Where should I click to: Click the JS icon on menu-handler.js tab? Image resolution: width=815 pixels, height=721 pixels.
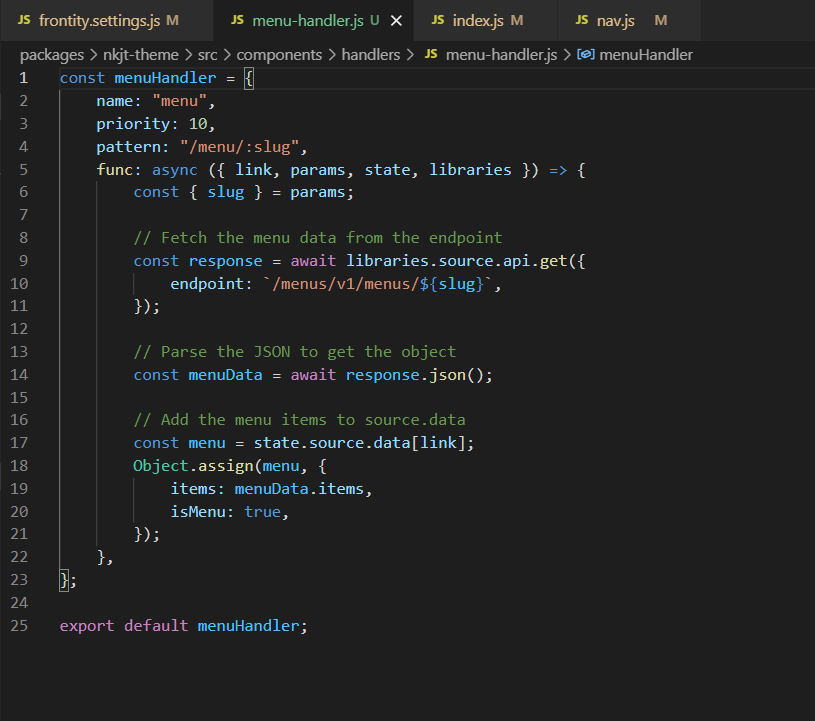tap(235, 20)
